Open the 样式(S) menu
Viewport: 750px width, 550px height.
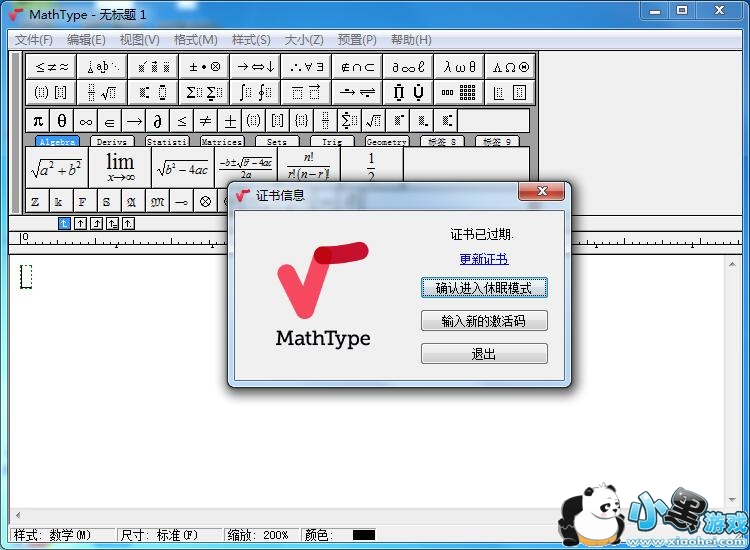[x=251, y=40]
